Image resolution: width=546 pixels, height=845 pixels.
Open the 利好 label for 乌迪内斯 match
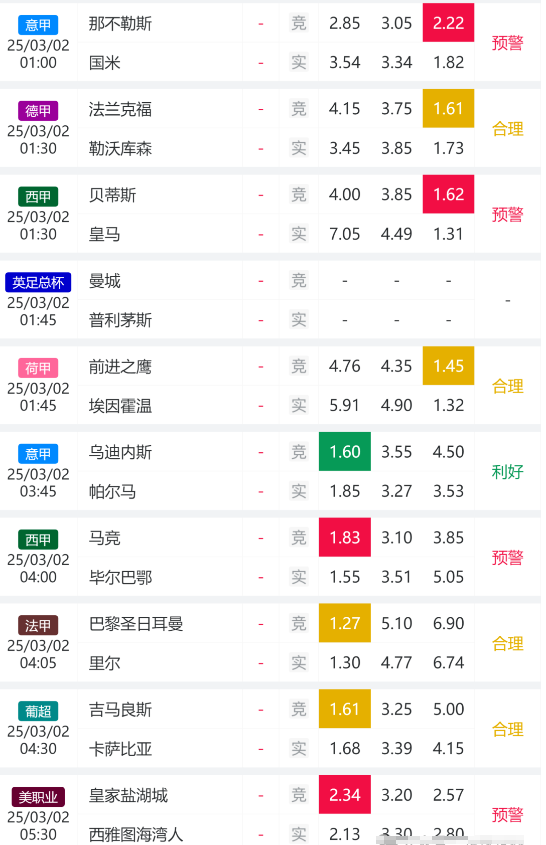[x=507, y=472]
